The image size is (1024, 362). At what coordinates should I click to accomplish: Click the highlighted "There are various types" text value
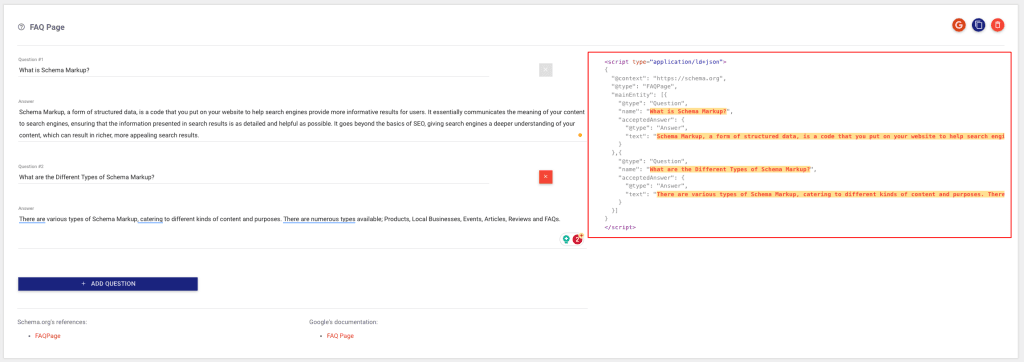pos(829,194)
